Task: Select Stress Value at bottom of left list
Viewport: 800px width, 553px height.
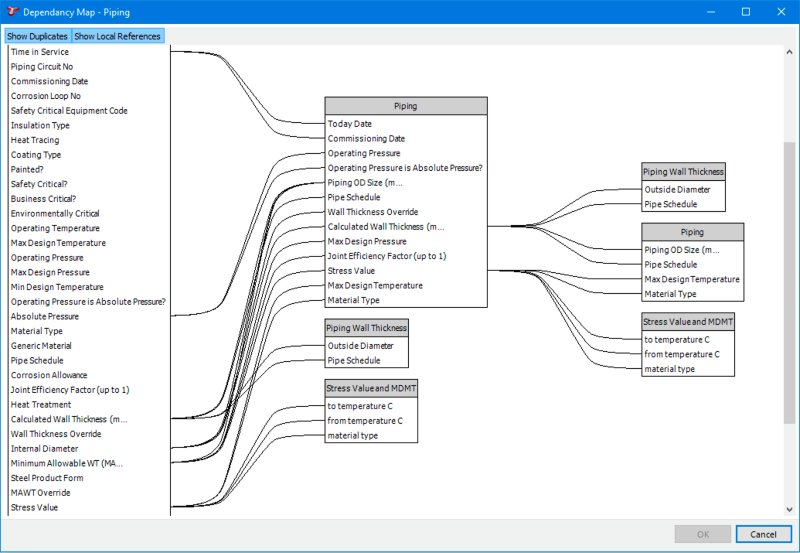Action: click(35, 507)
